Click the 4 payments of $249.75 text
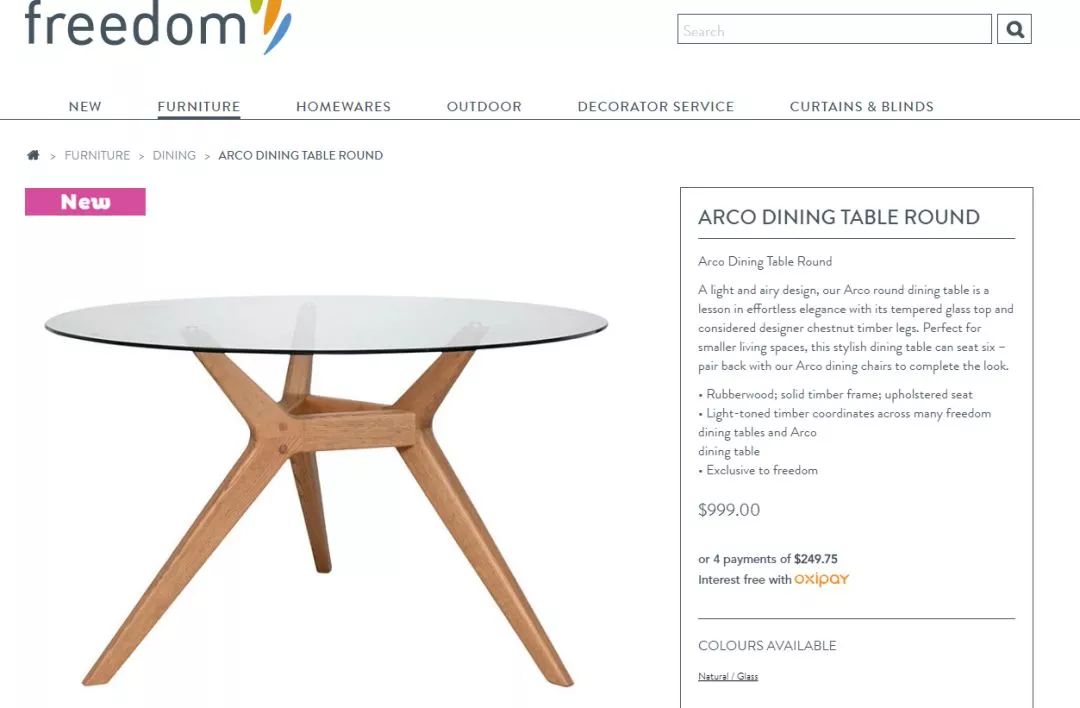1080x708 pixels. coord(775,559)
